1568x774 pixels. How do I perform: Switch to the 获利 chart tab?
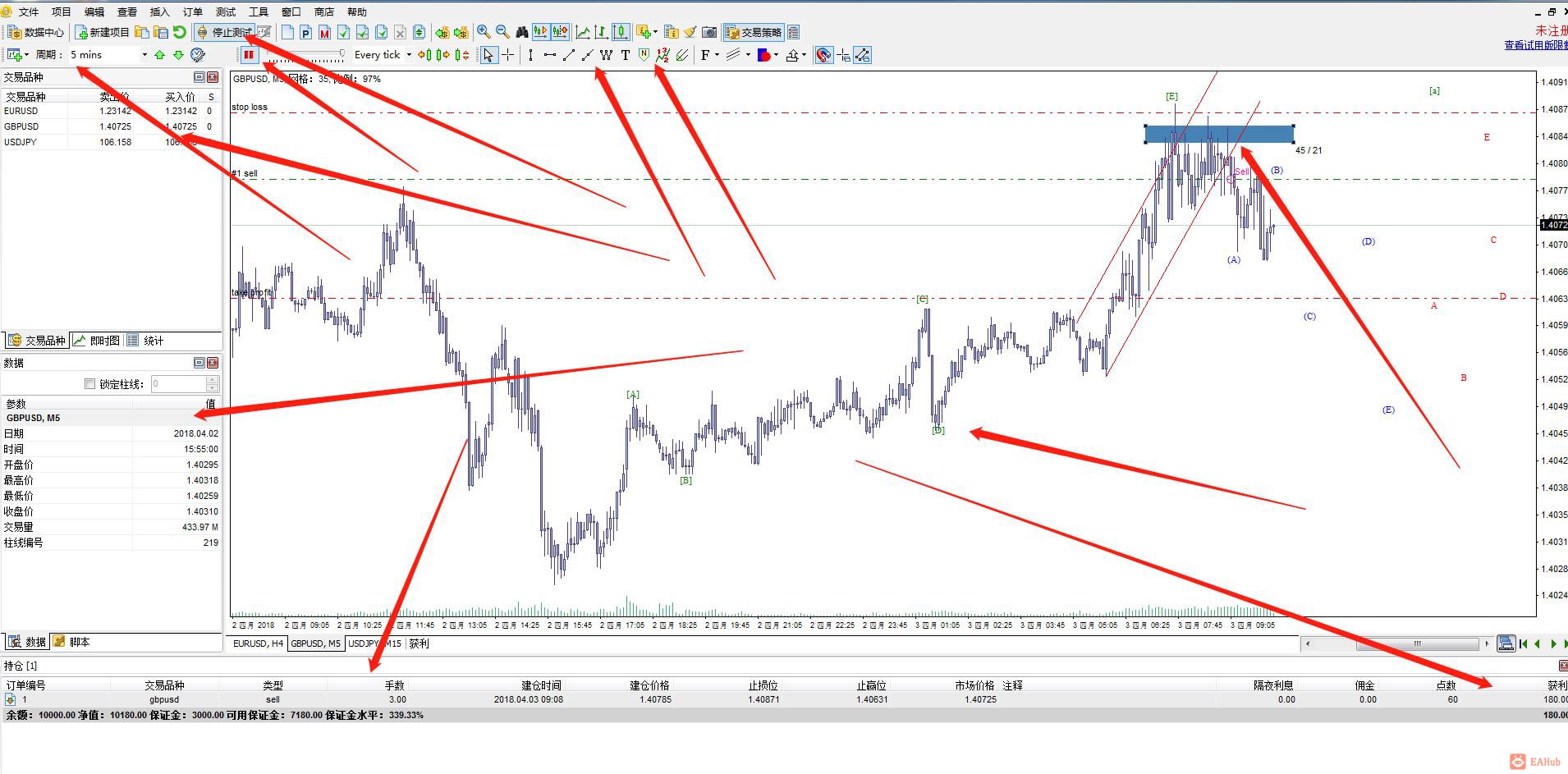(x=419, y=643)
